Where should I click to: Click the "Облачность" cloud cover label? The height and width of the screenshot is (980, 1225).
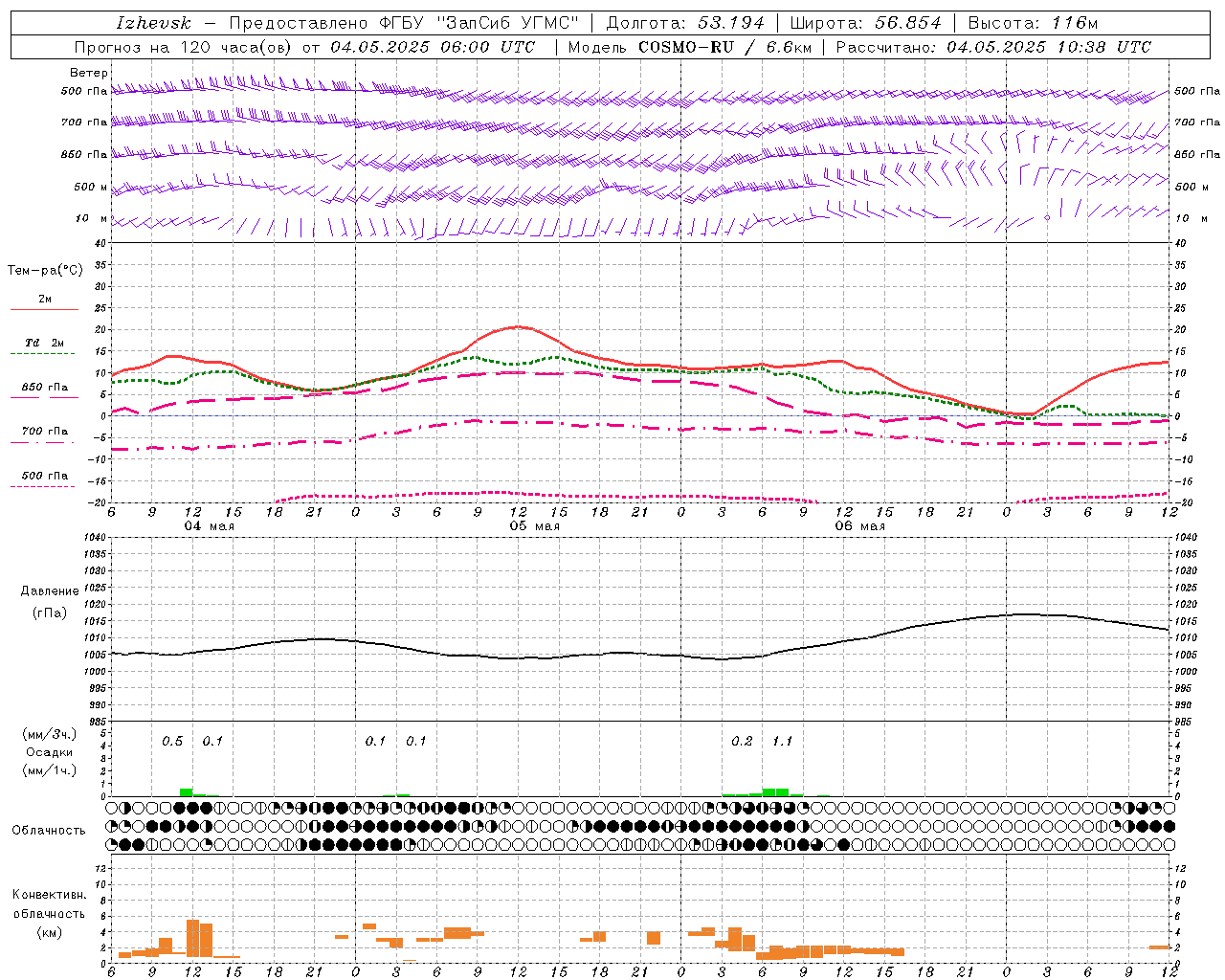coord(49,830)
